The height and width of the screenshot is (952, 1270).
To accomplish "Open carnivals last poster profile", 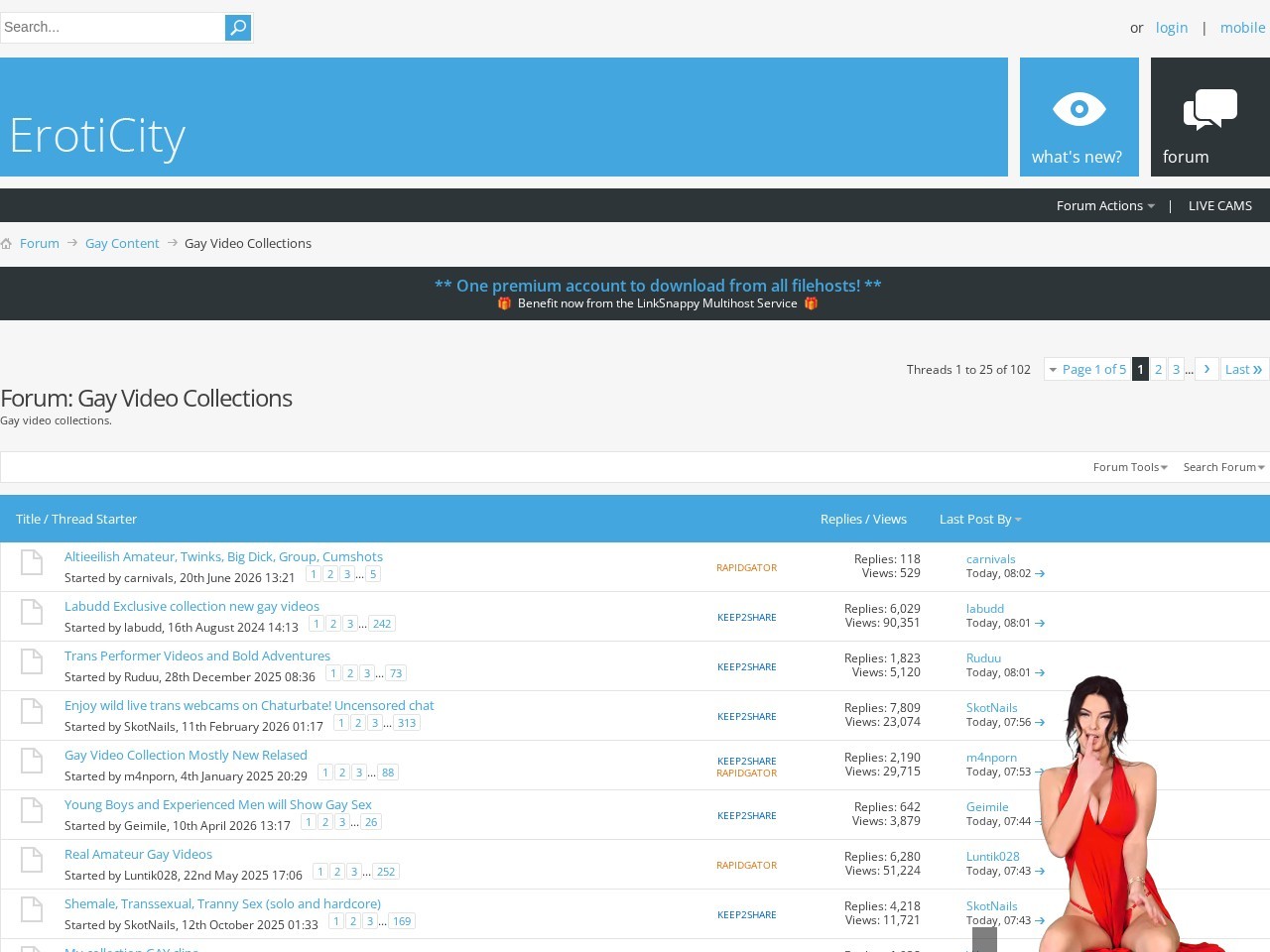I will pyautogui.click(x=990, y=559).
